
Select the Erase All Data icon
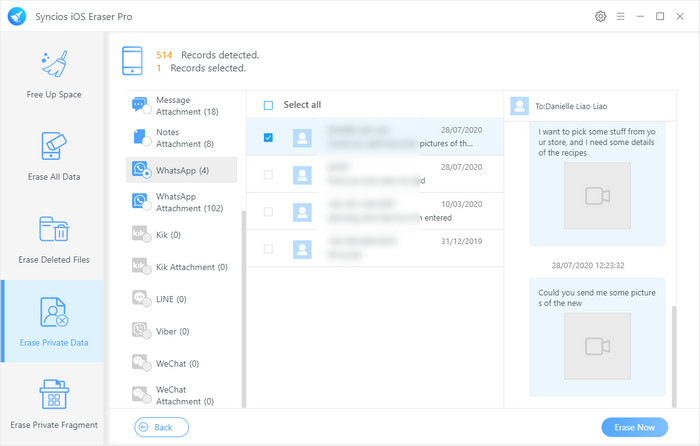[x=54, y=146]
